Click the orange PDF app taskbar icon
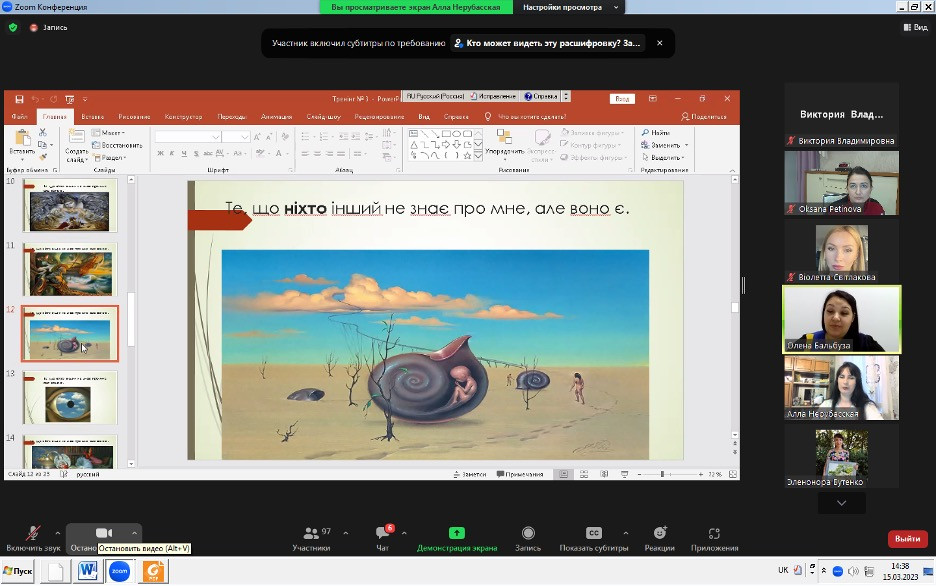Viewport: 936px width, 586px height. [x=153, y=571]
